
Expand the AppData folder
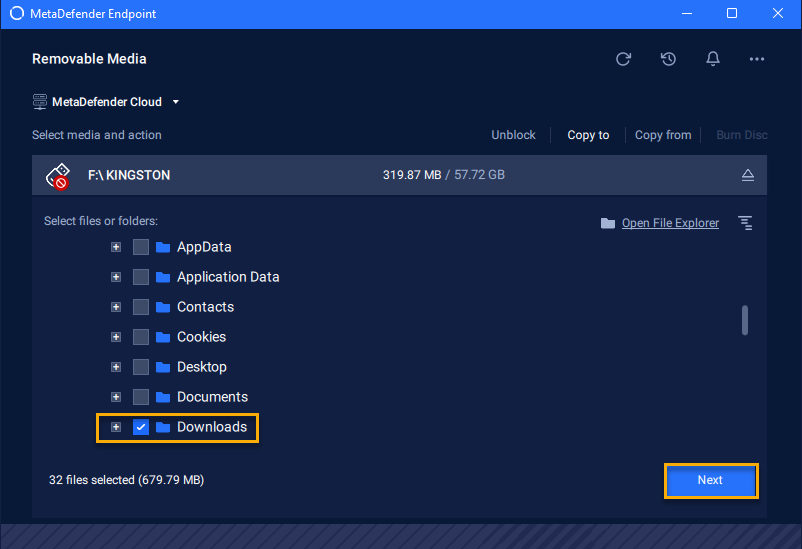click(116, 247)
